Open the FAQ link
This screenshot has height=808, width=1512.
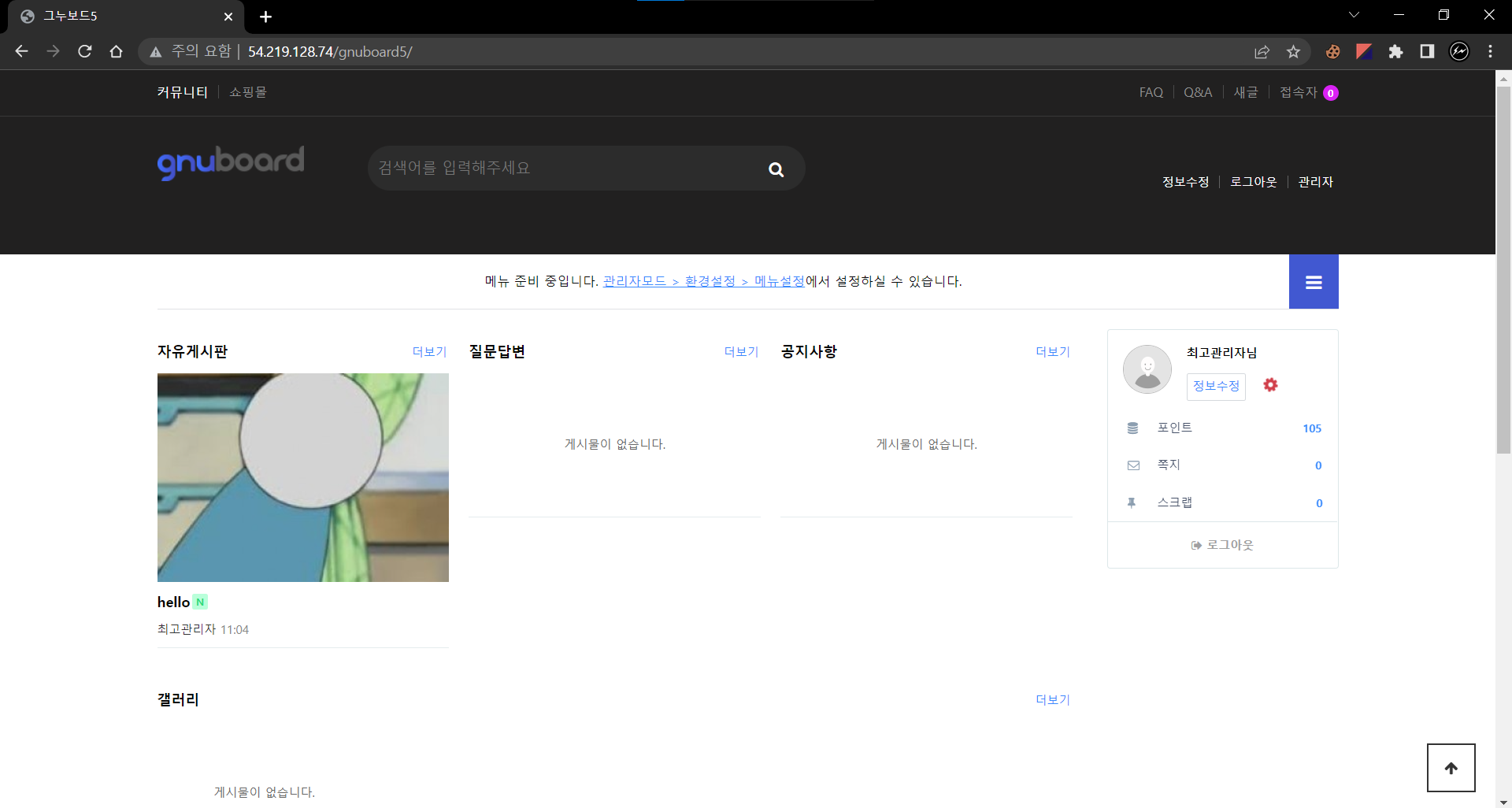[1151, 93]
